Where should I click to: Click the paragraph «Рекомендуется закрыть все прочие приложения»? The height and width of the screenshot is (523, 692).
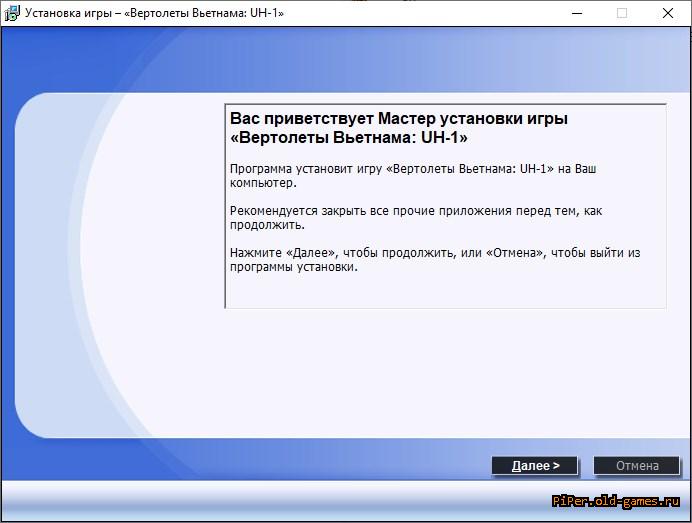pyautogui.click(x=415, y=211)
